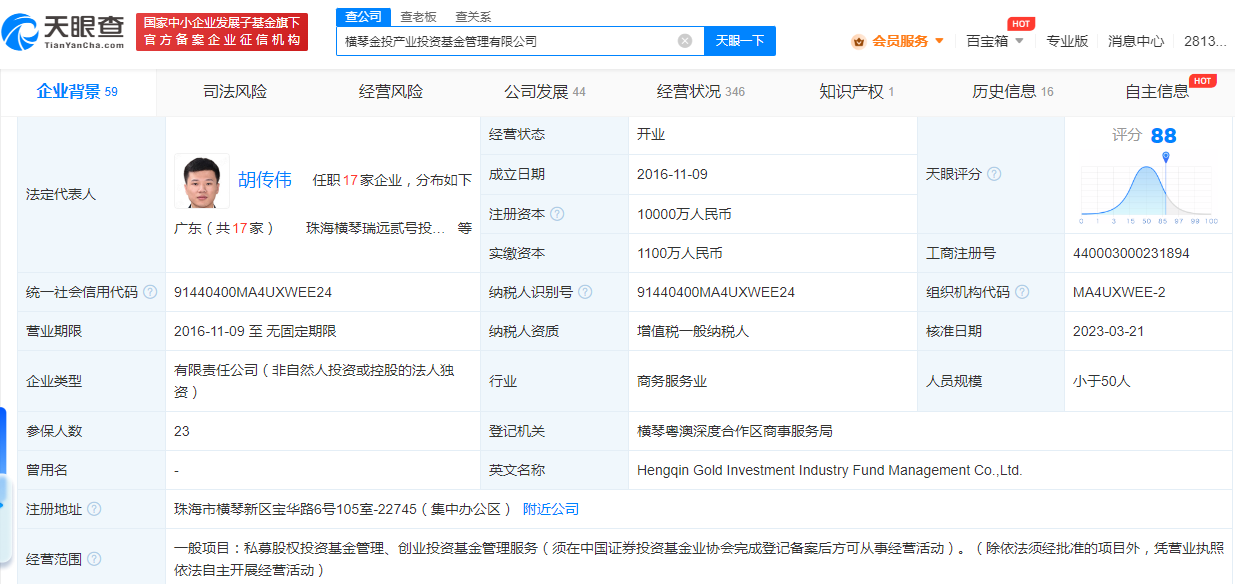The width and height of the screenshot is (1235, 584).
Task: Click the 统一社会信用代码 question mark icon
Action: 149,292
